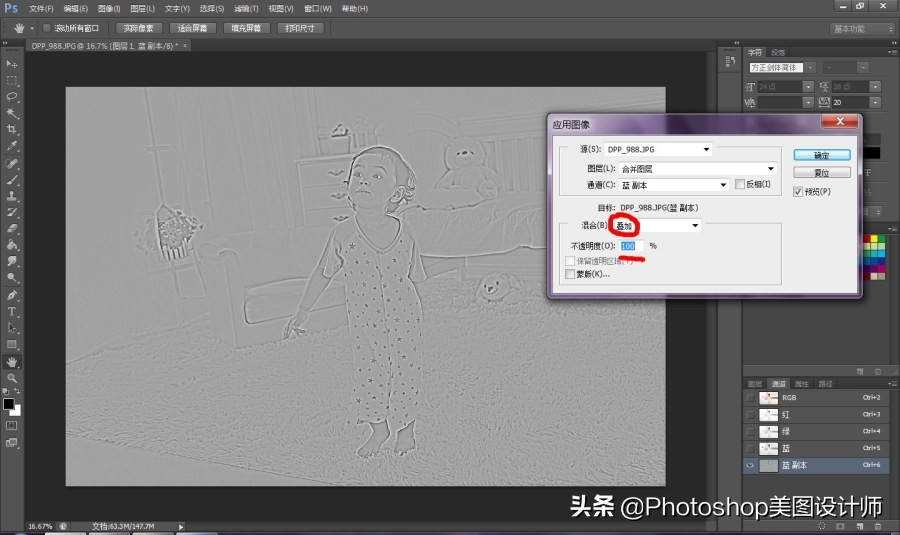
Task: Open the tracking value 20 dropdown
Action: (875, 103)
